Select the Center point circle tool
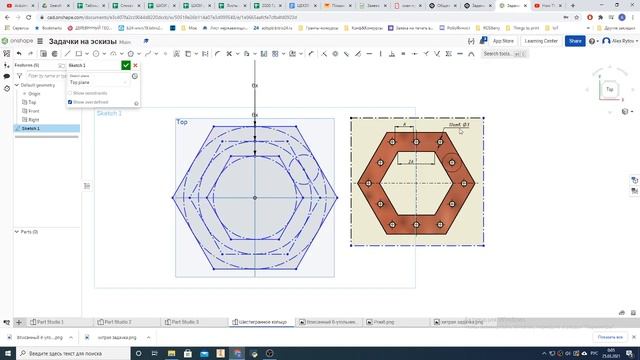The image size is (640, 360). click(x=96, y=53)
